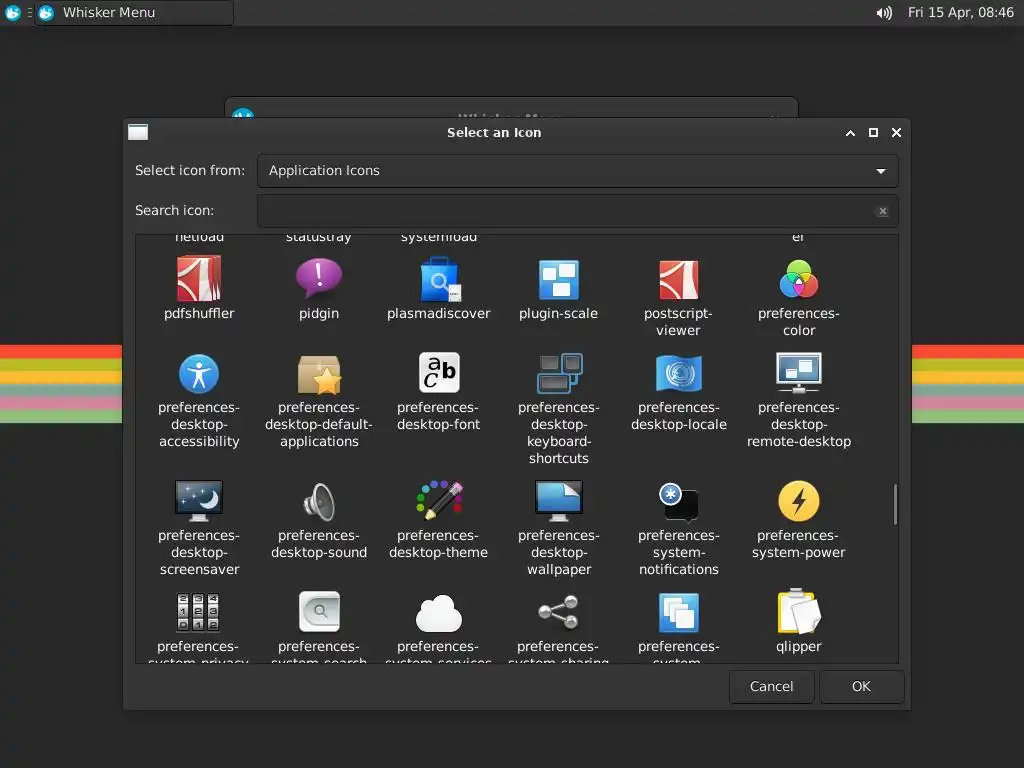Open the Select an Icon window menu icon
Viewport: 1024px width, 768px height.
tap(138, 132)
